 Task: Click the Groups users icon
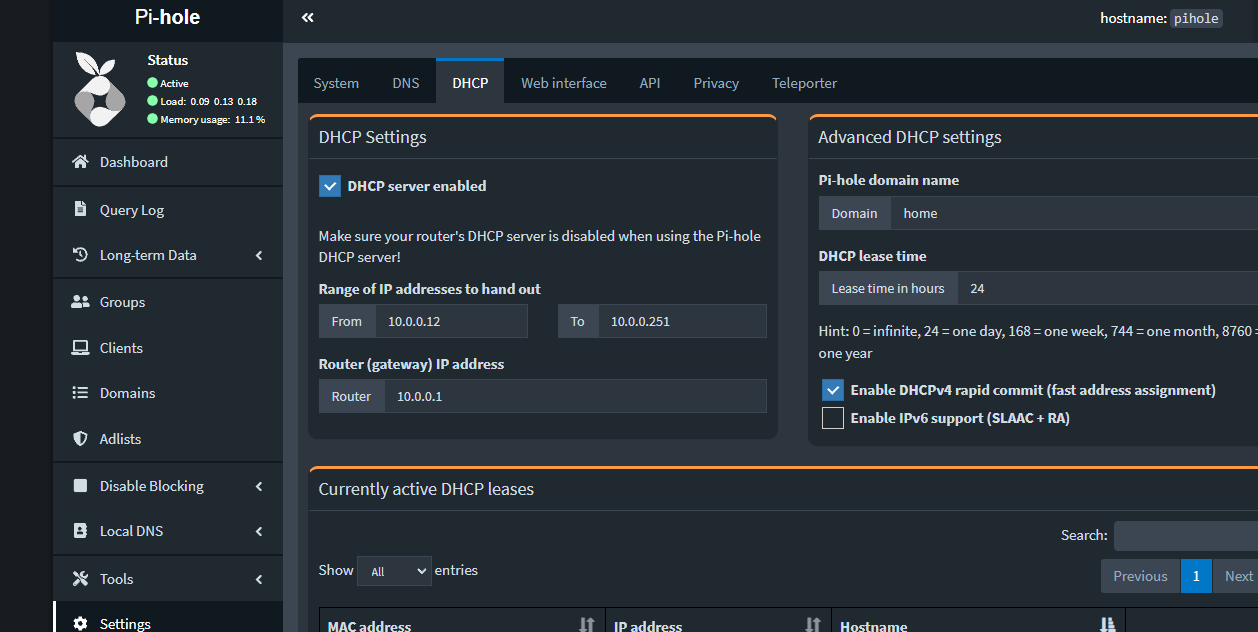(83, 301)
